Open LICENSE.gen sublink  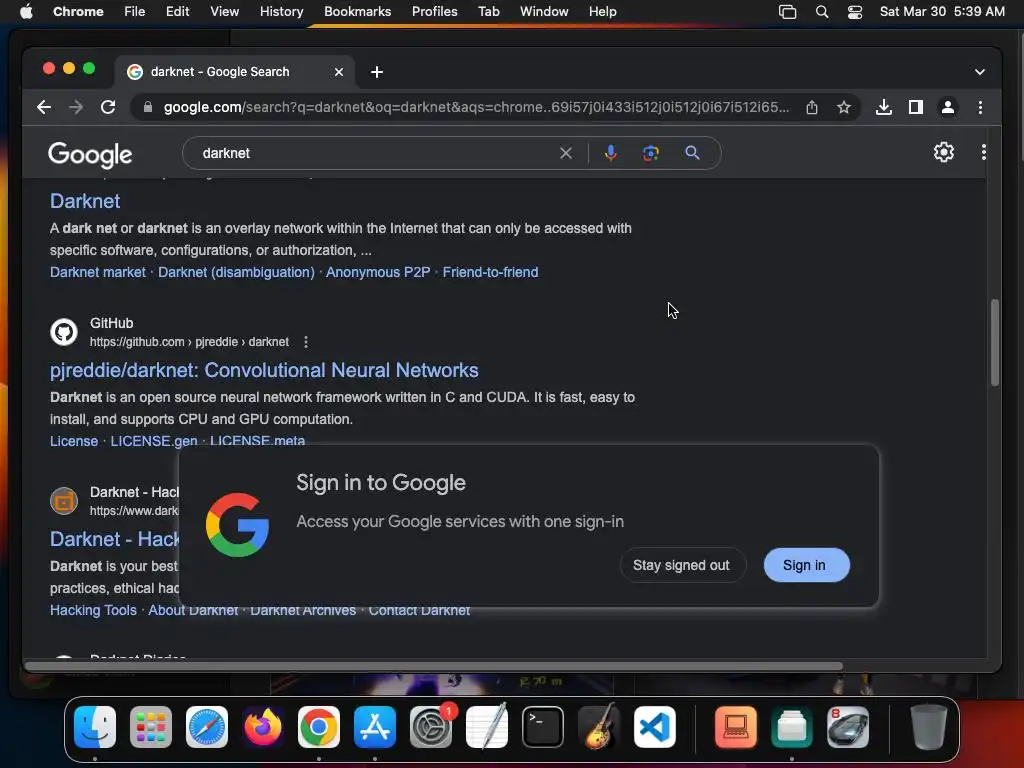(153, 441)
